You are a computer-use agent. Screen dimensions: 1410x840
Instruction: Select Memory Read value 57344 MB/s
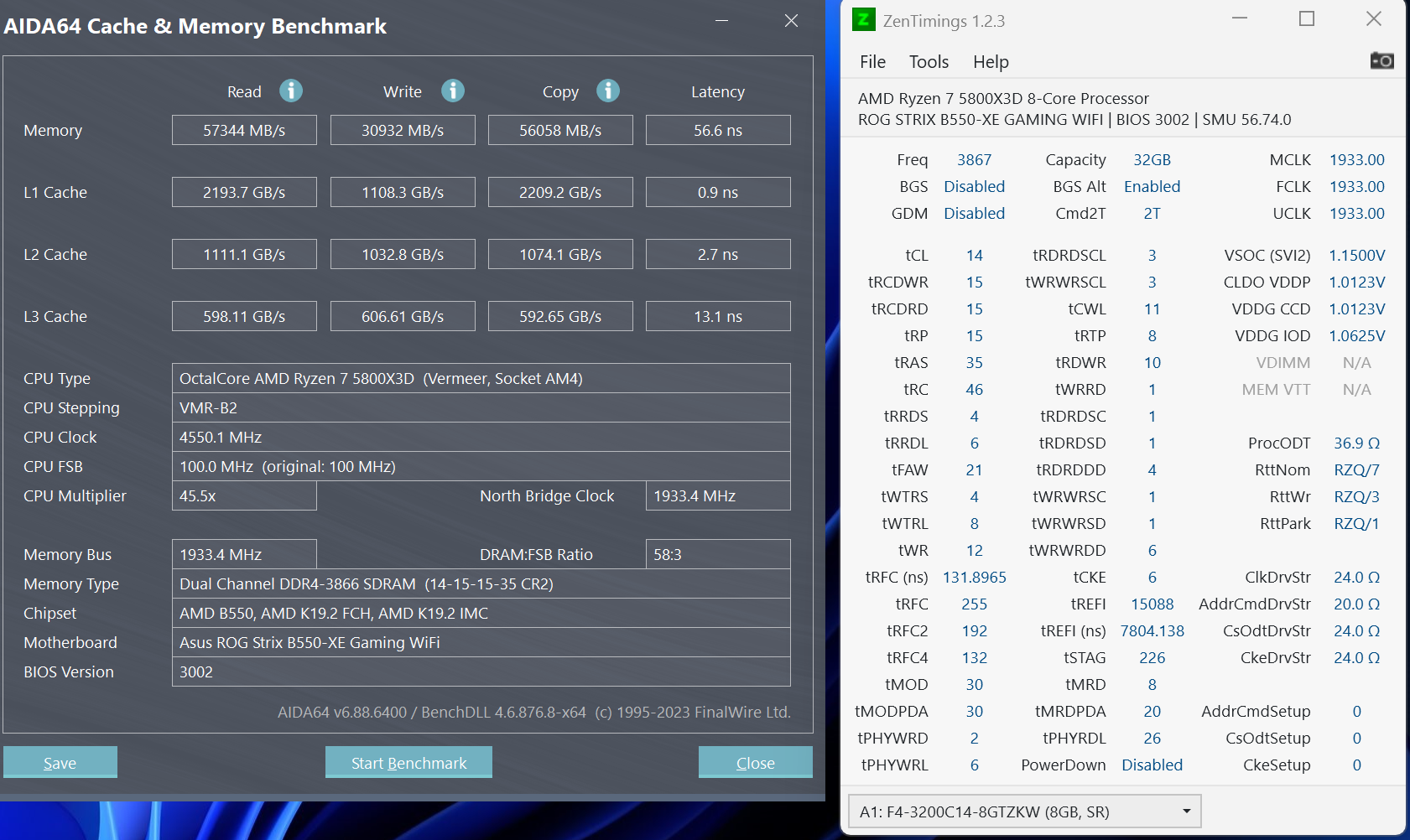(x=244, y=130)
